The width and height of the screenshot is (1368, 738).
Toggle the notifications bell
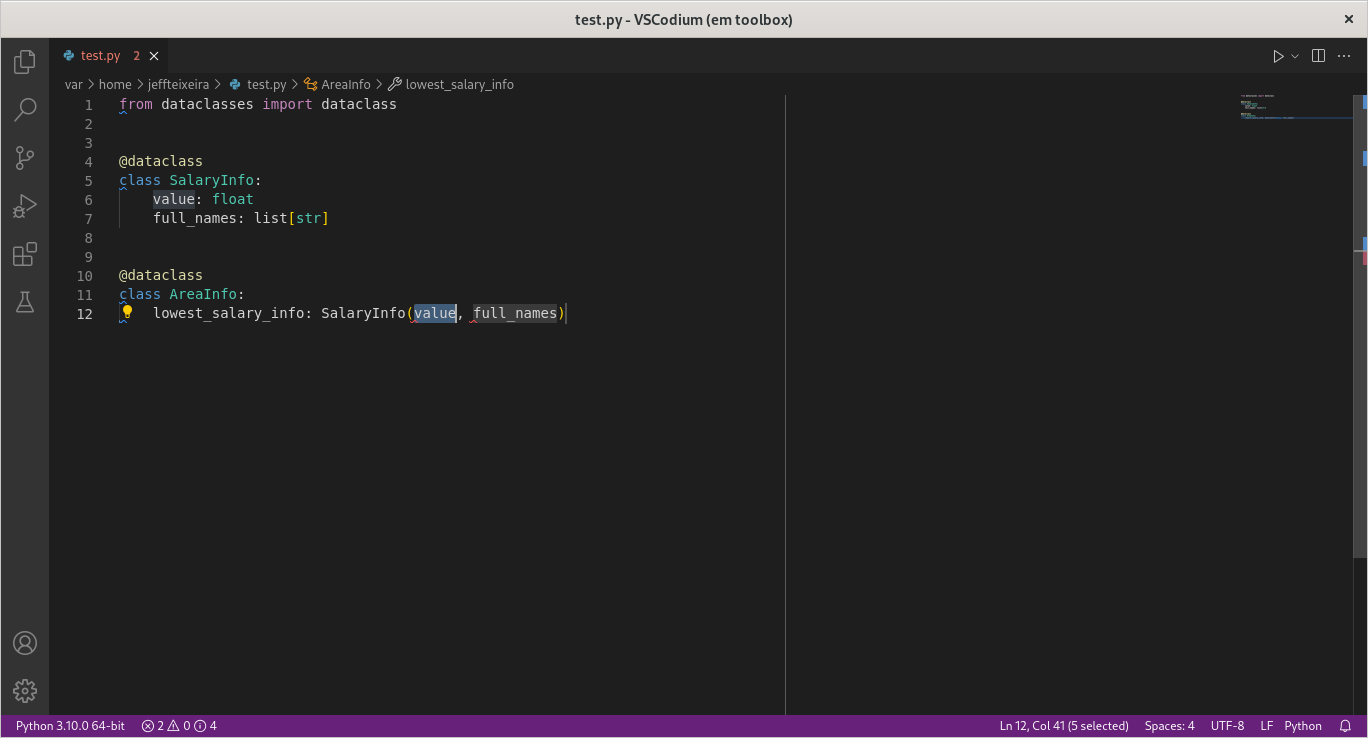click(1345, 725)
